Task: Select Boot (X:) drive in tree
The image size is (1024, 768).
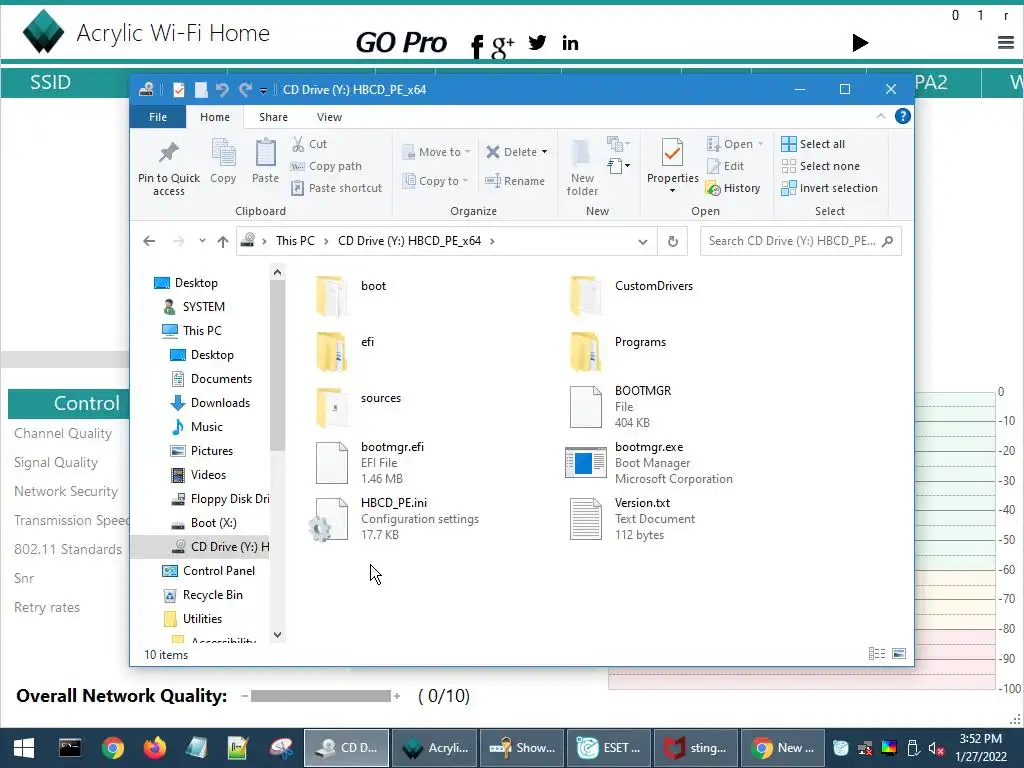Action: [204, 523]
